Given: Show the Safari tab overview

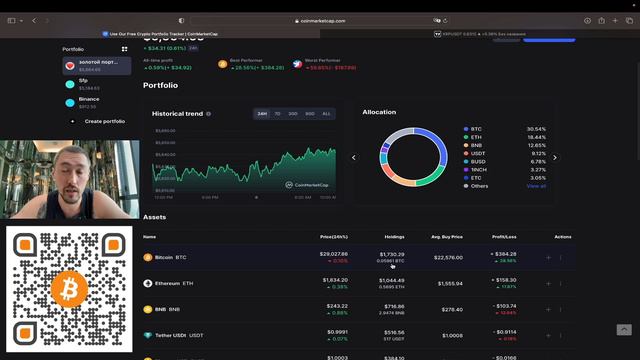Looking at the screenshot, I should pyautogui.click(x=629, y=20).
